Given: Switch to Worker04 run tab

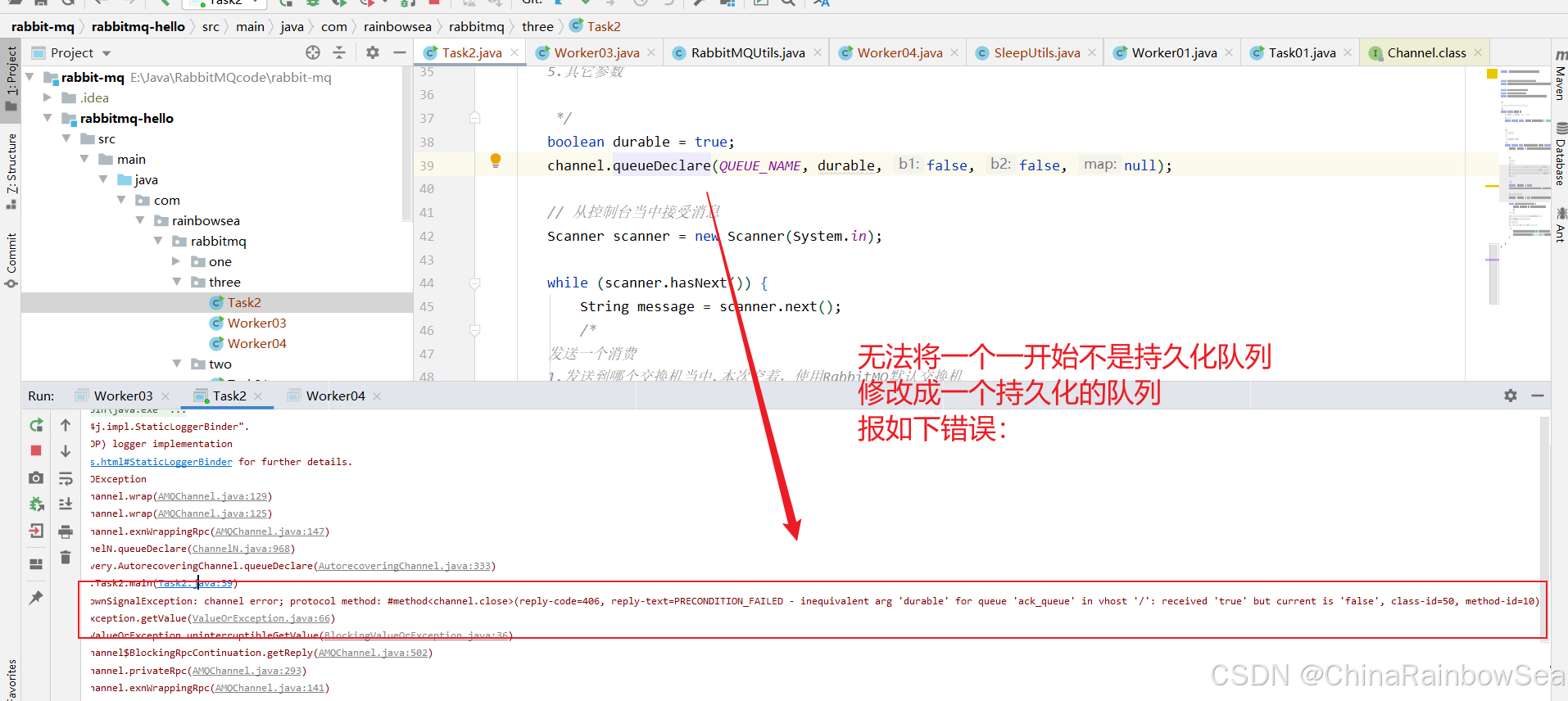Looking at the screenshot, I should click(335, 396).
